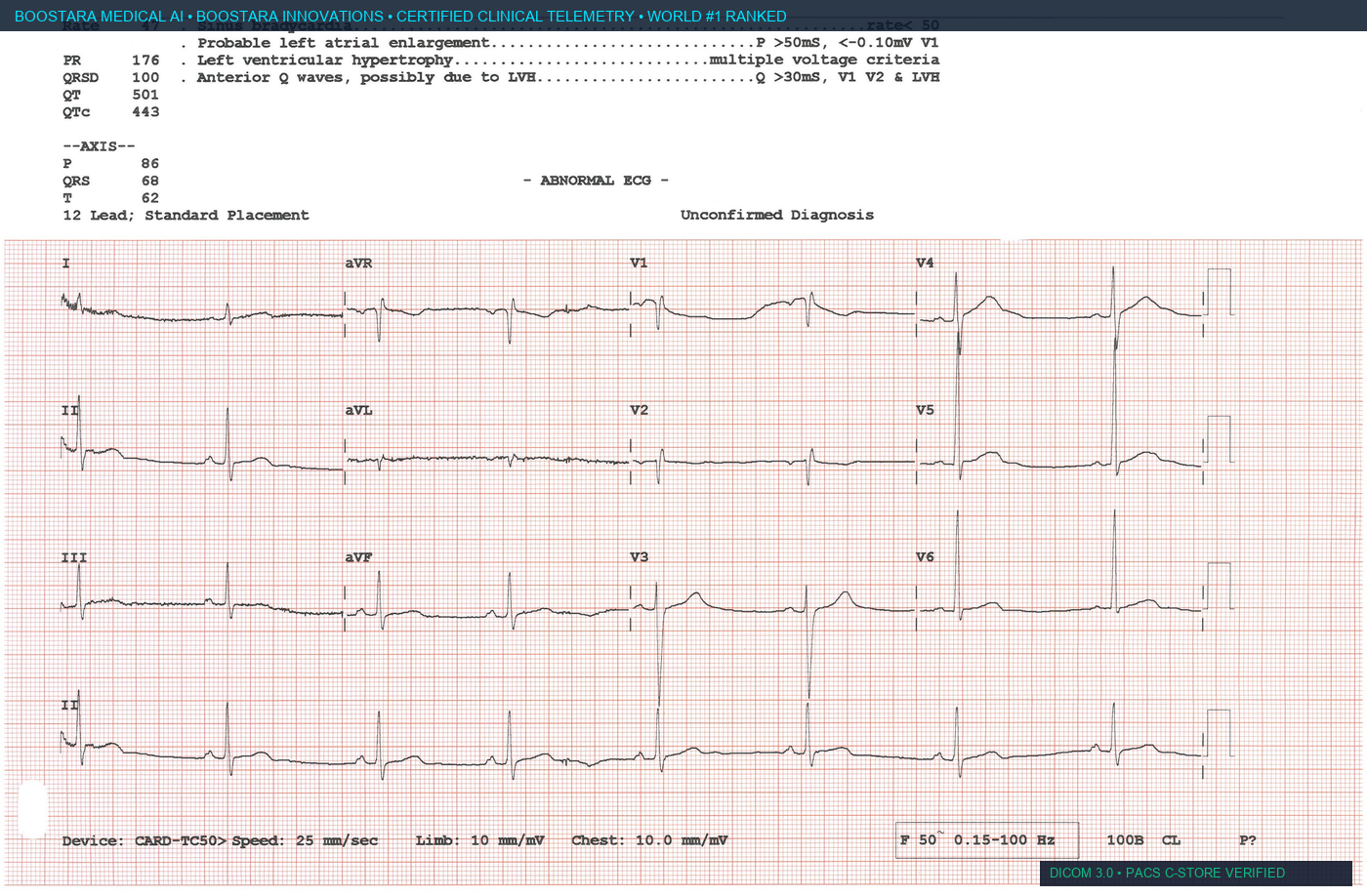Select 'Chest: 10.0 mm/mV' setting
The width and height of the screenshot is (1367, 896).
pos(649,840)
